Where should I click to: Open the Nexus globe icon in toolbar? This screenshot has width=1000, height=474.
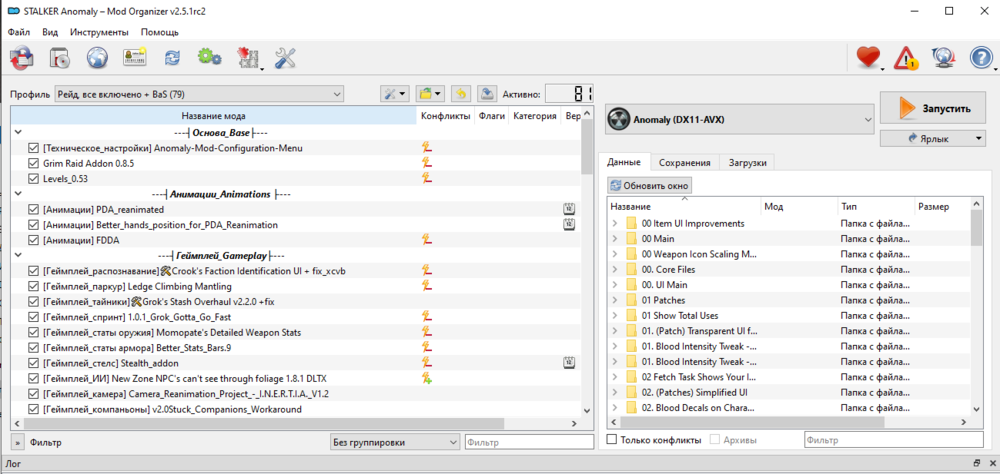point(97,58)
